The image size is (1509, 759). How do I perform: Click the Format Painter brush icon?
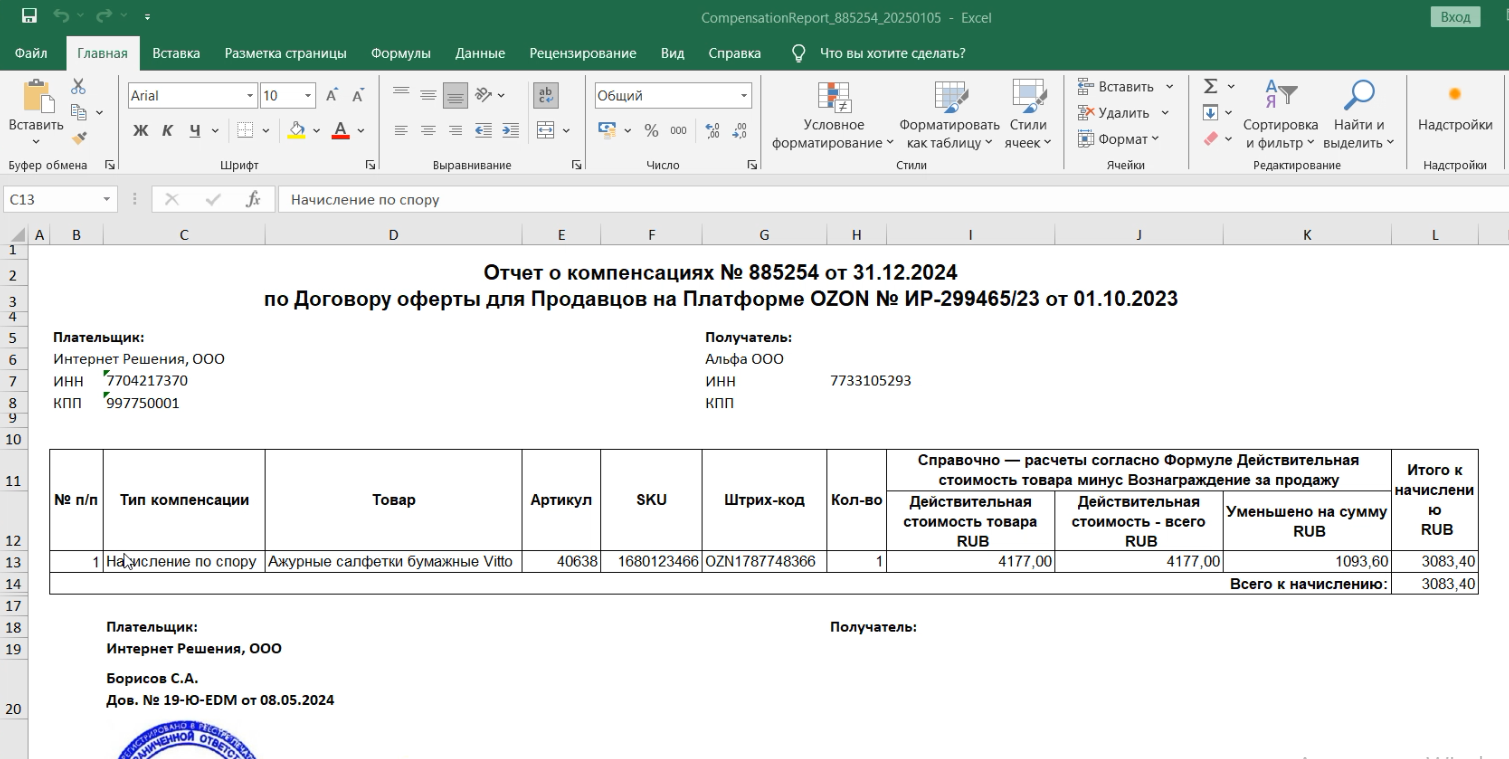click(x=78, y=139)
